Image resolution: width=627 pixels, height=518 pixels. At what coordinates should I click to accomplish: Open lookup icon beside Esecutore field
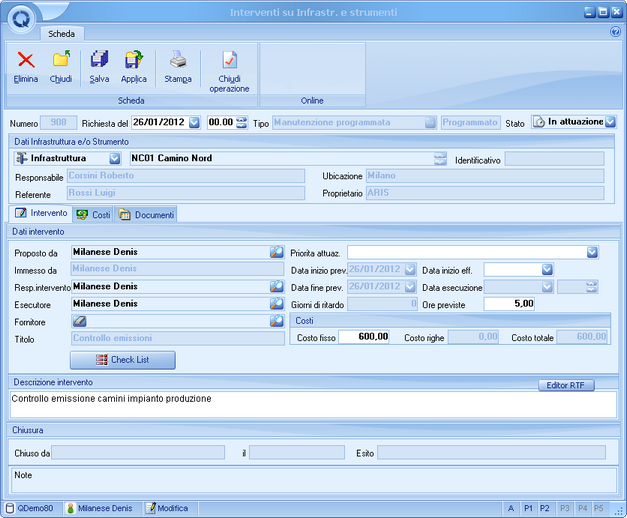tap(277, 304)
